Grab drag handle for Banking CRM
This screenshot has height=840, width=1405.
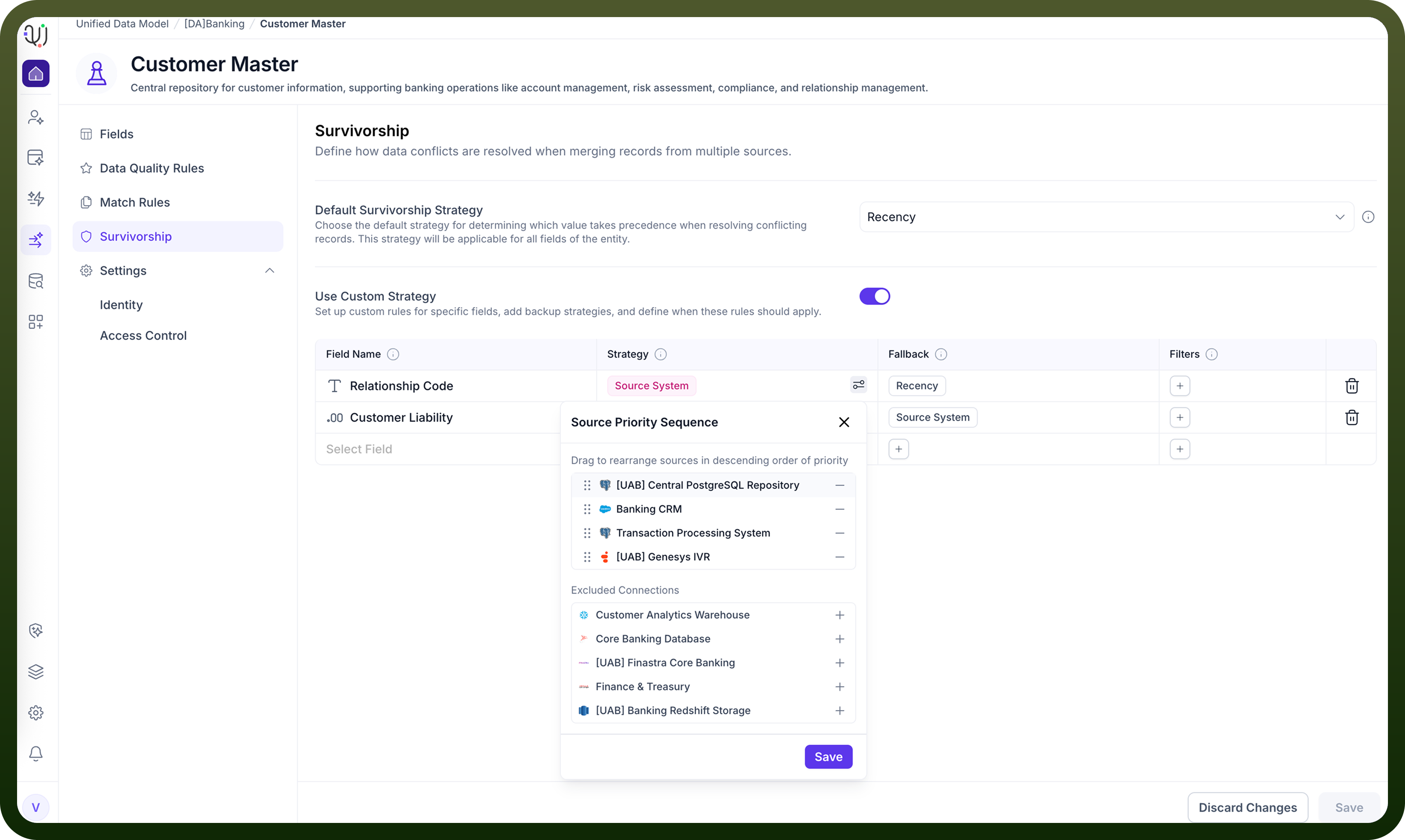587,510
